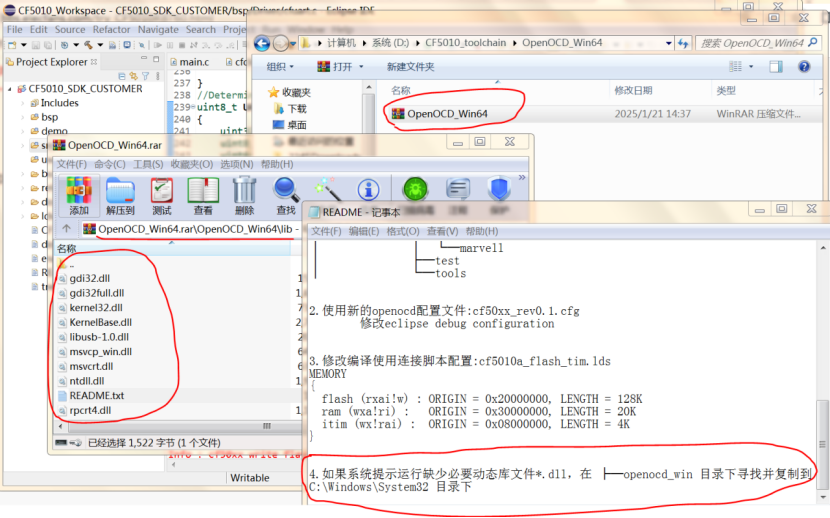Open the Explorer 打开 dropdown arrow
The image size is (830, 518).
[x=362, y=67]
